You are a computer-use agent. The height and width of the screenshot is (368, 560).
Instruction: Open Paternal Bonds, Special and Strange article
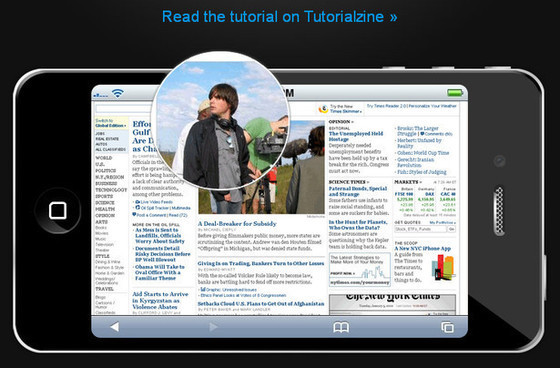358,192
